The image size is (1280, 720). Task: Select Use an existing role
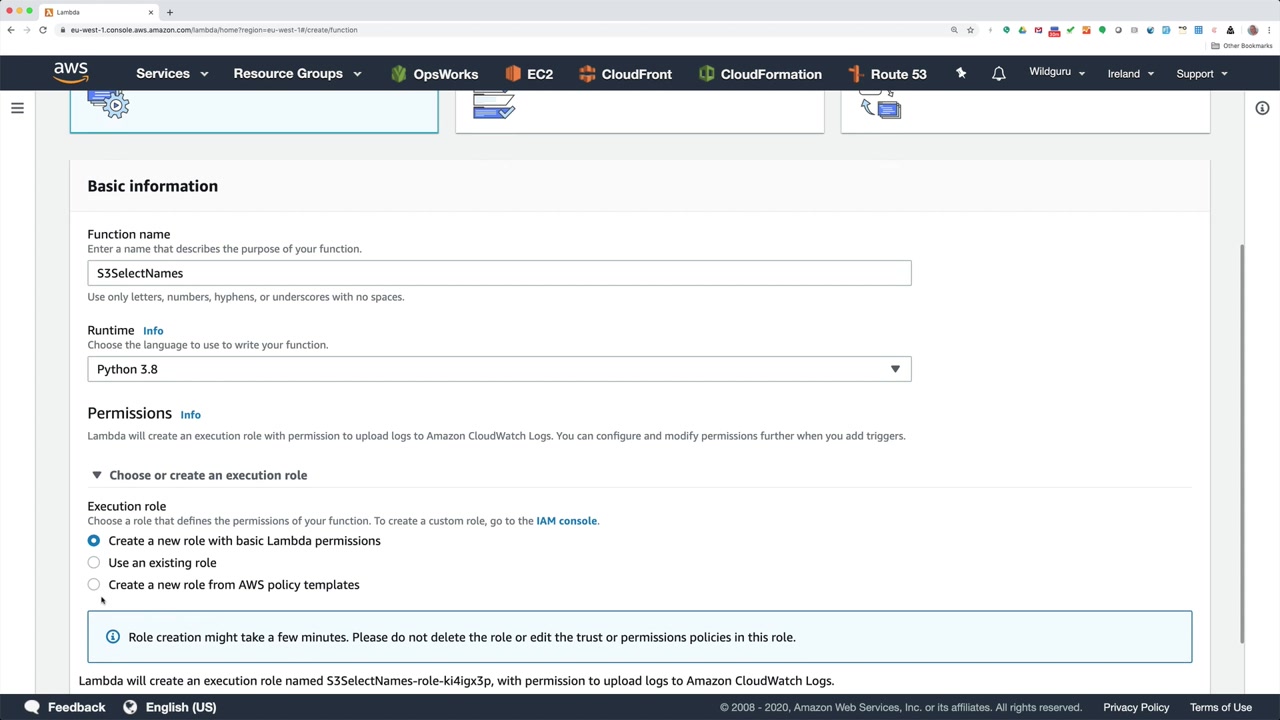tap(94, 563)
